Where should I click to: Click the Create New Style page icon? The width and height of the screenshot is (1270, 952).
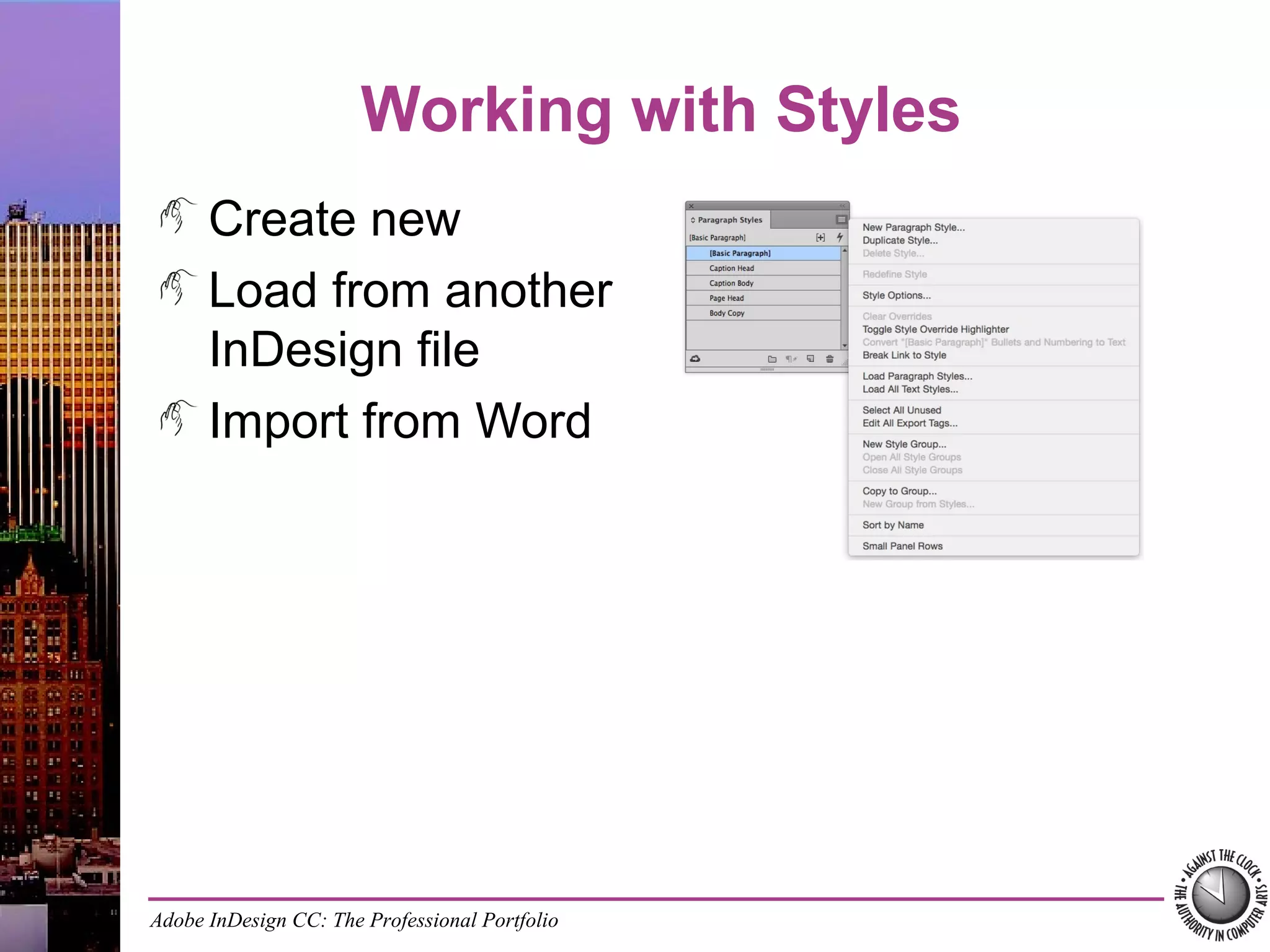[810, 359]
